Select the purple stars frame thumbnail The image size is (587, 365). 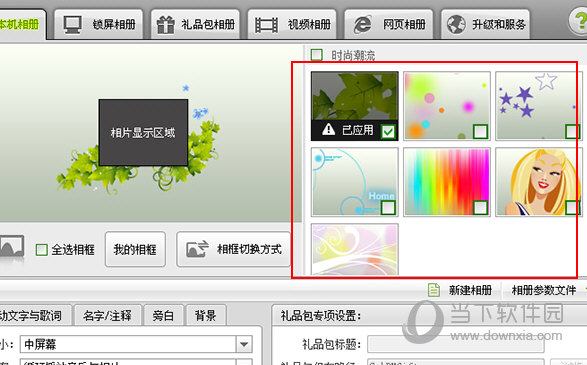click(x=539, y=106)
